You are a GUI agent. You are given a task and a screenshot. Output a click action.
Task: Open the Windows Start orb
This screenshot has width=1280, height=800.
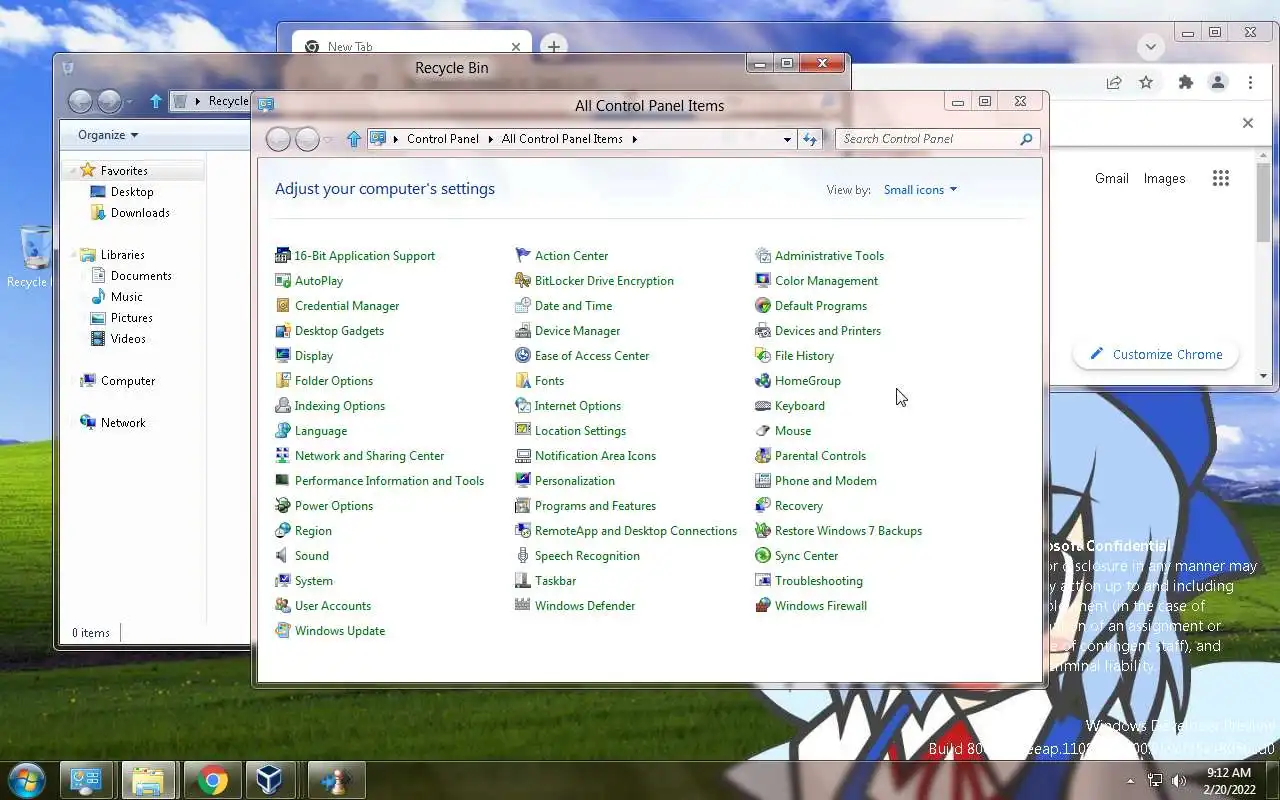click(26, 780)
